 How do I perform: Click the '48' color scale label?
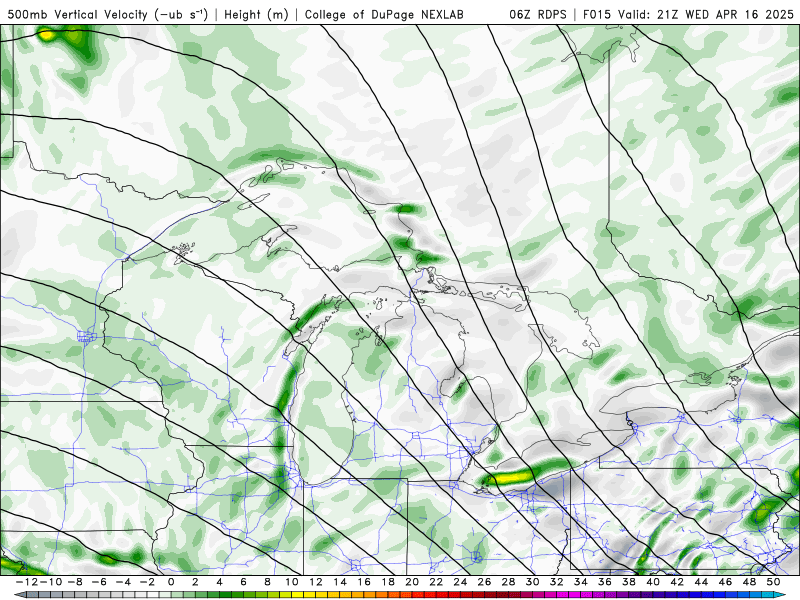pos(749,582)
